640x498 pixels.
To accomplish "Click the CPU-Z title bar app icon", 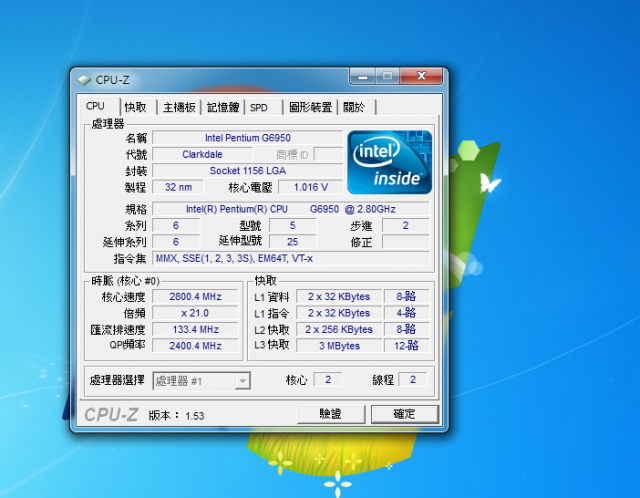I will click(x=84, y=80).
